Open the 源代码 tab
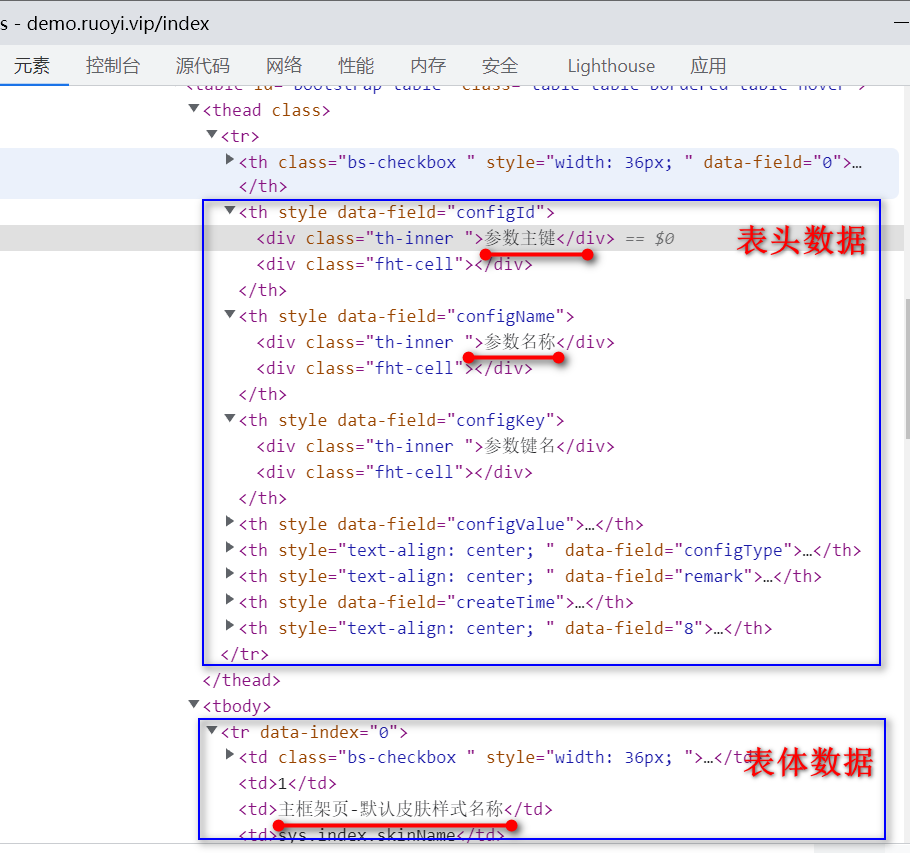 (x=203, y=66)
